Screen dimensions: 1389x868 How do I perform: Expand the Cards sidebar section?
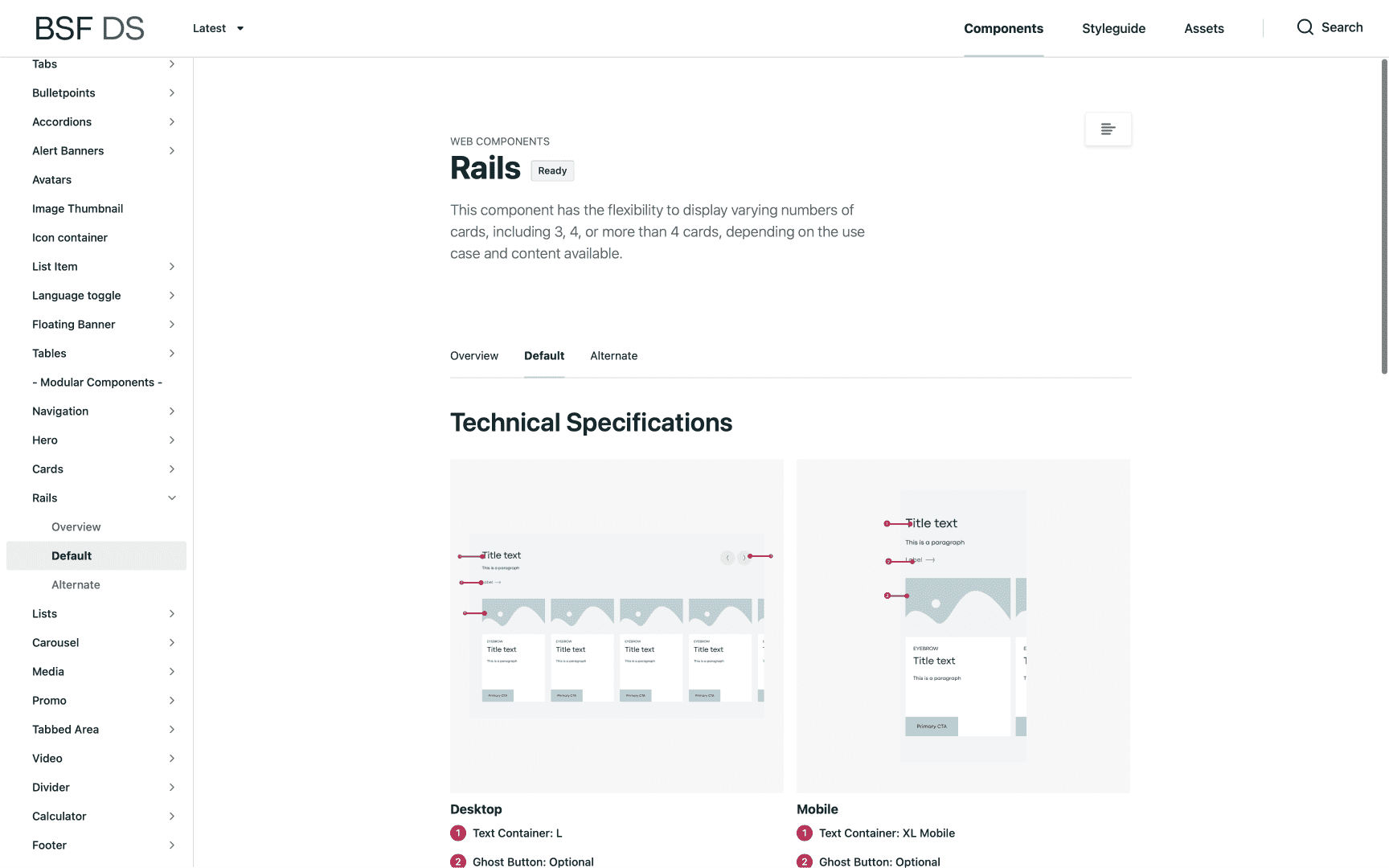coord(171,469)
